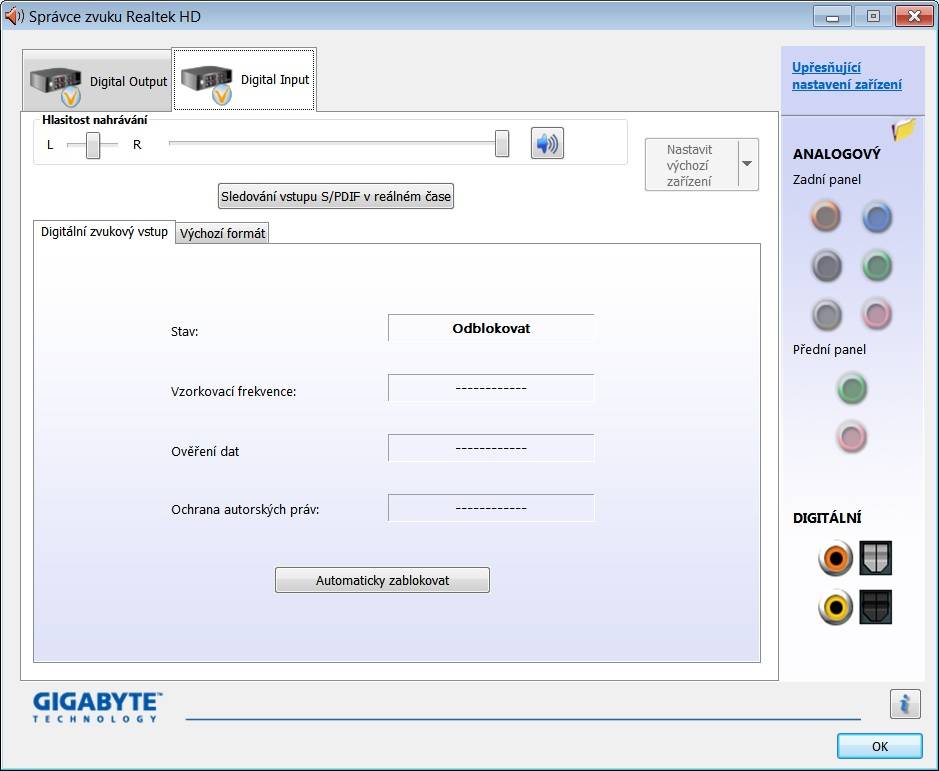Click Nastavit výchozí zařízení button

point(692,165)
